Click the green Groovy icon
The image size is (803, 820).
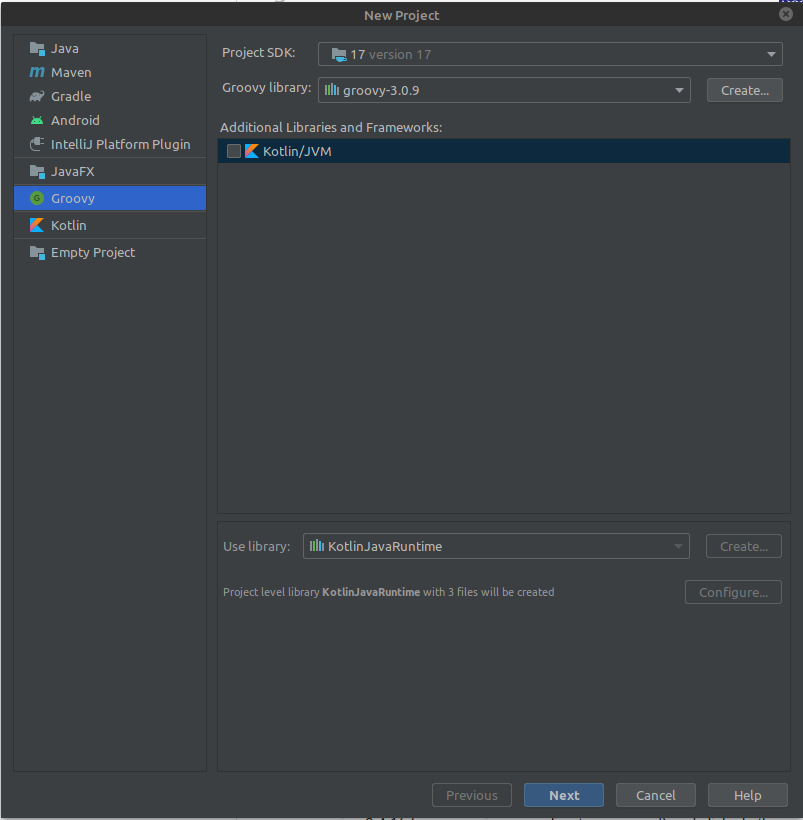tap(37, 198)
